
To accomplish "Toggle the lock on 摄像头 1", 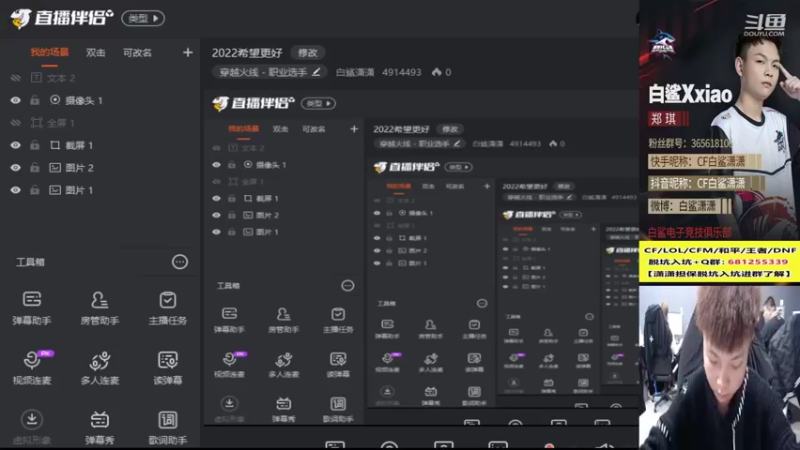I will [x=34, y=100].
